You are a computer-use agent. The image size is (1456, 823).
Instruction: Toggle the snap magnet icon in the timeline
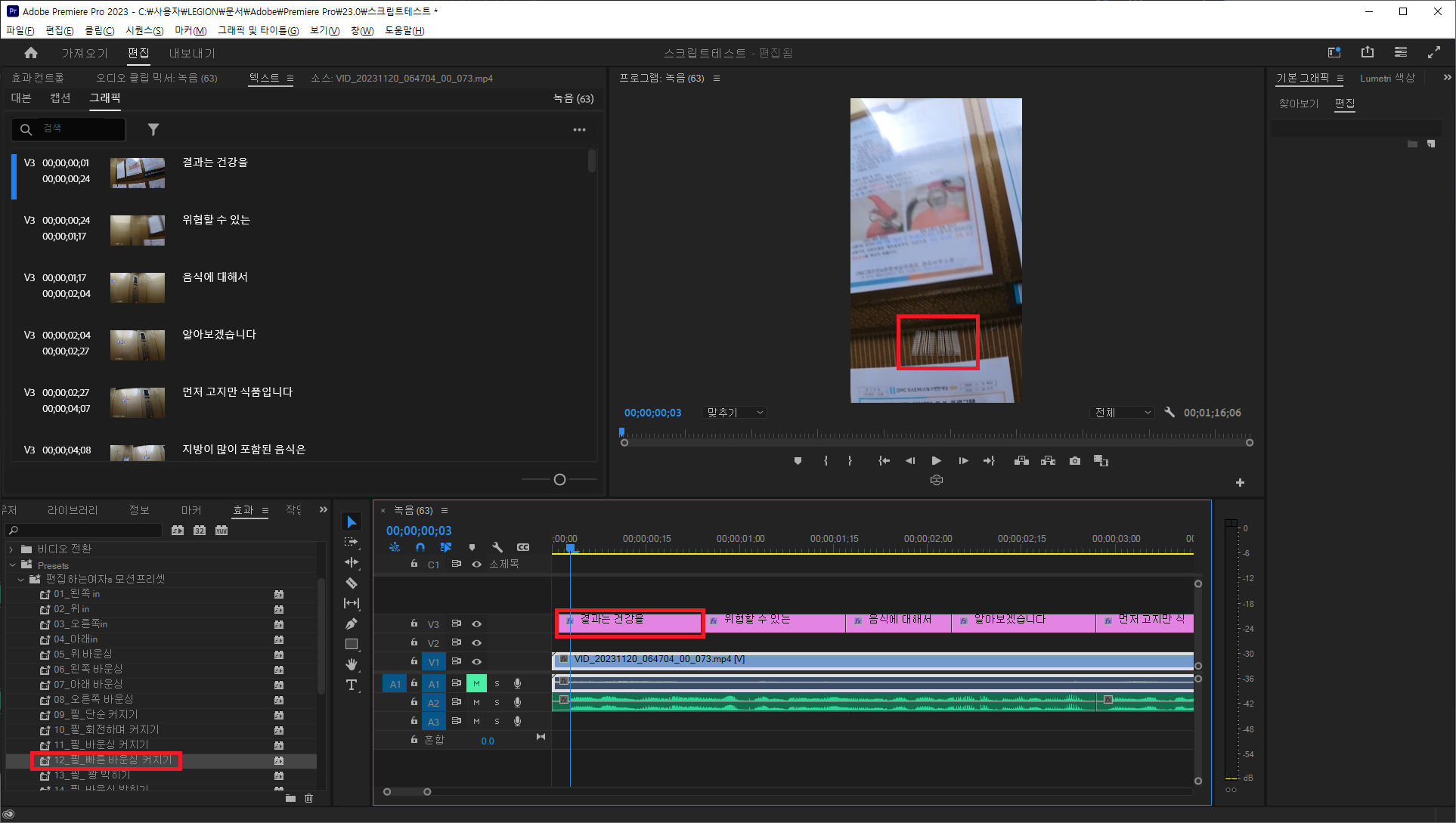click(420, 547)
